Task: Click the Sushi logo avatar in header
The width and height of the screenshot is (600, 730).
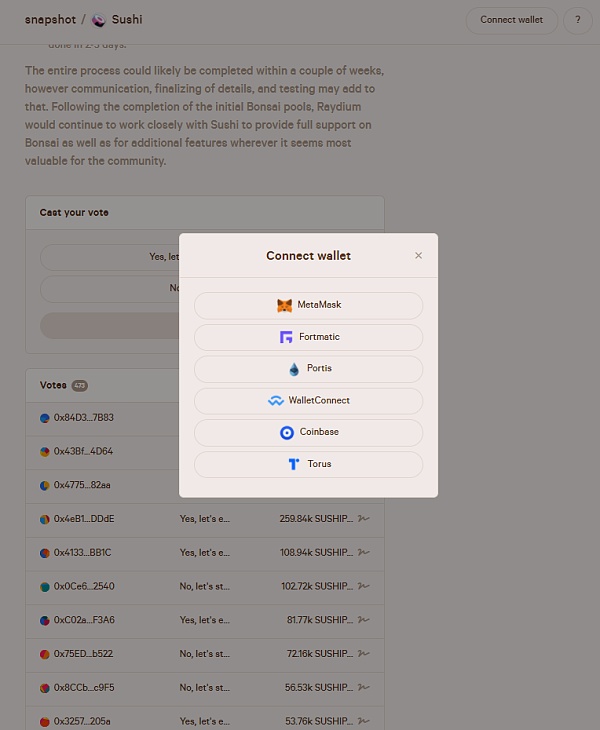Action: (x=99, y=20)
